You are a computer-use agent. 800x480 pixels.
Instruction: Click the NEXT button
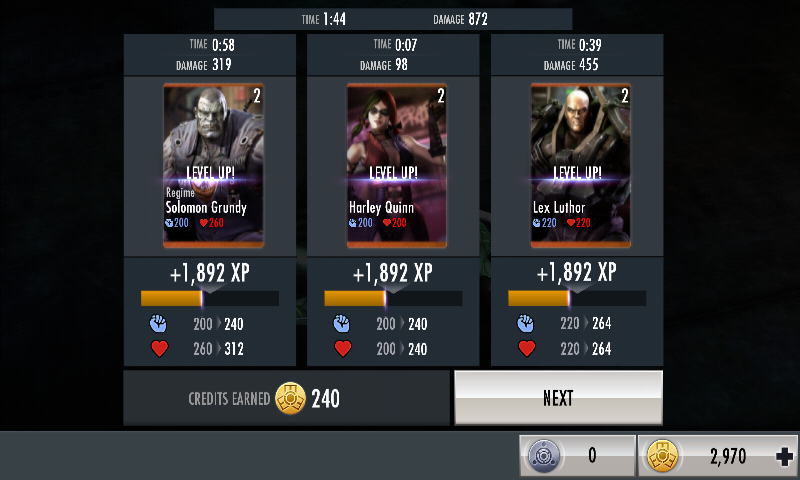pyautogui.click(x=558, y=398)
